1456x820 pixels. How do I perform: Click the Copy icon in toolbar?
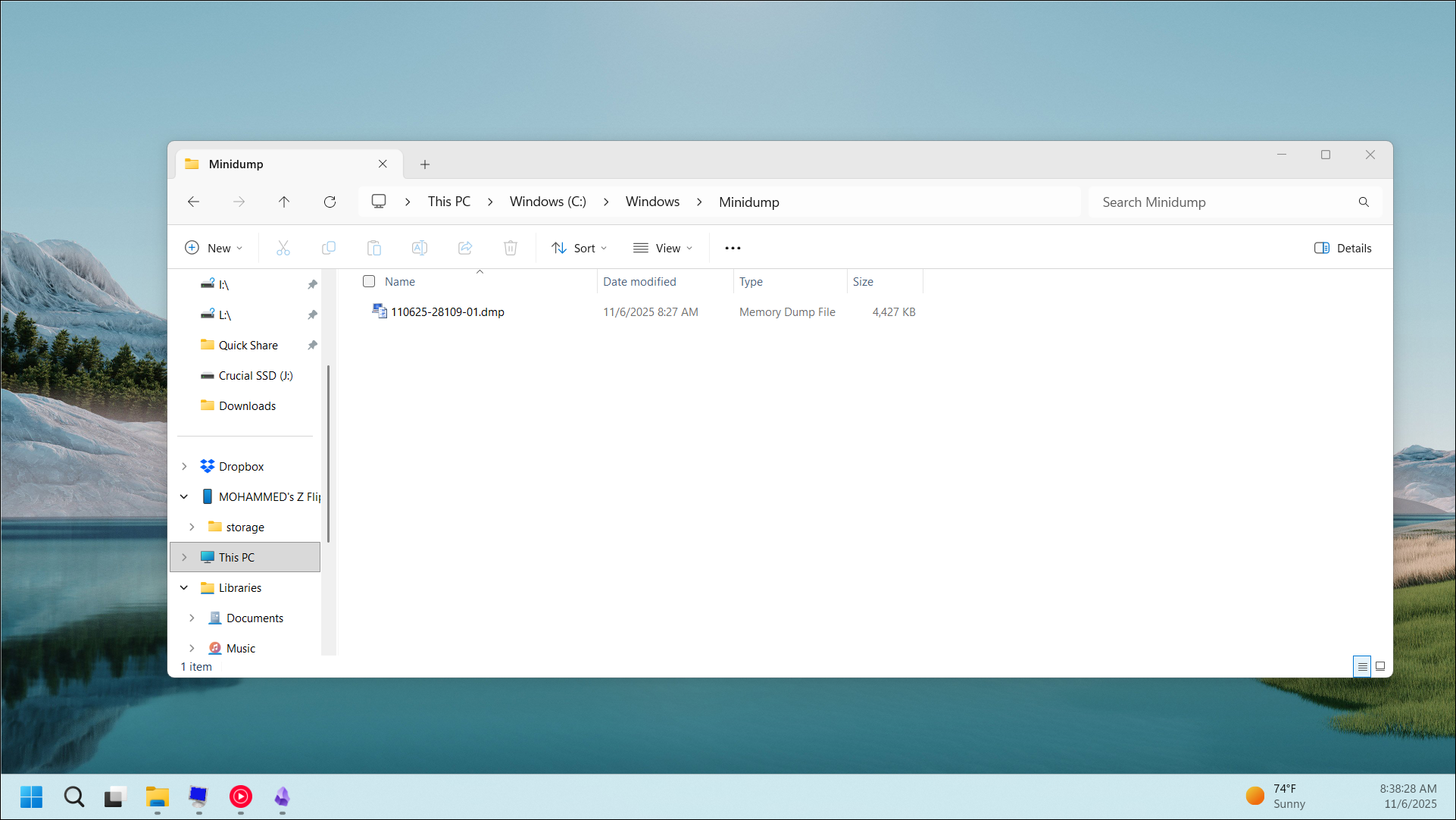point(329,248)
